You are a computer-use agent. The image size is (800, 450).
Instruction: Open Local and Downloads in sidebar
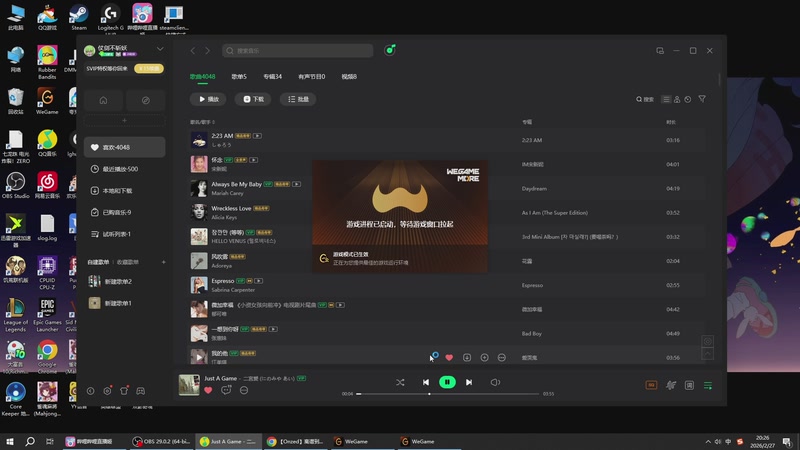[x=124, y=190]
